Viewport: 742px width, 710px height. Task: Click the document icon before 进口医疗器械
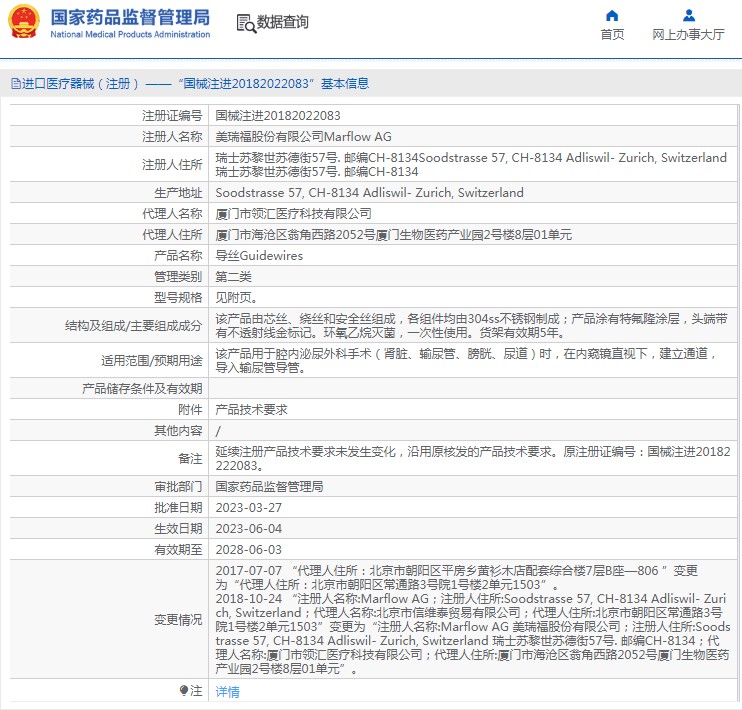[x=16, y=84]
